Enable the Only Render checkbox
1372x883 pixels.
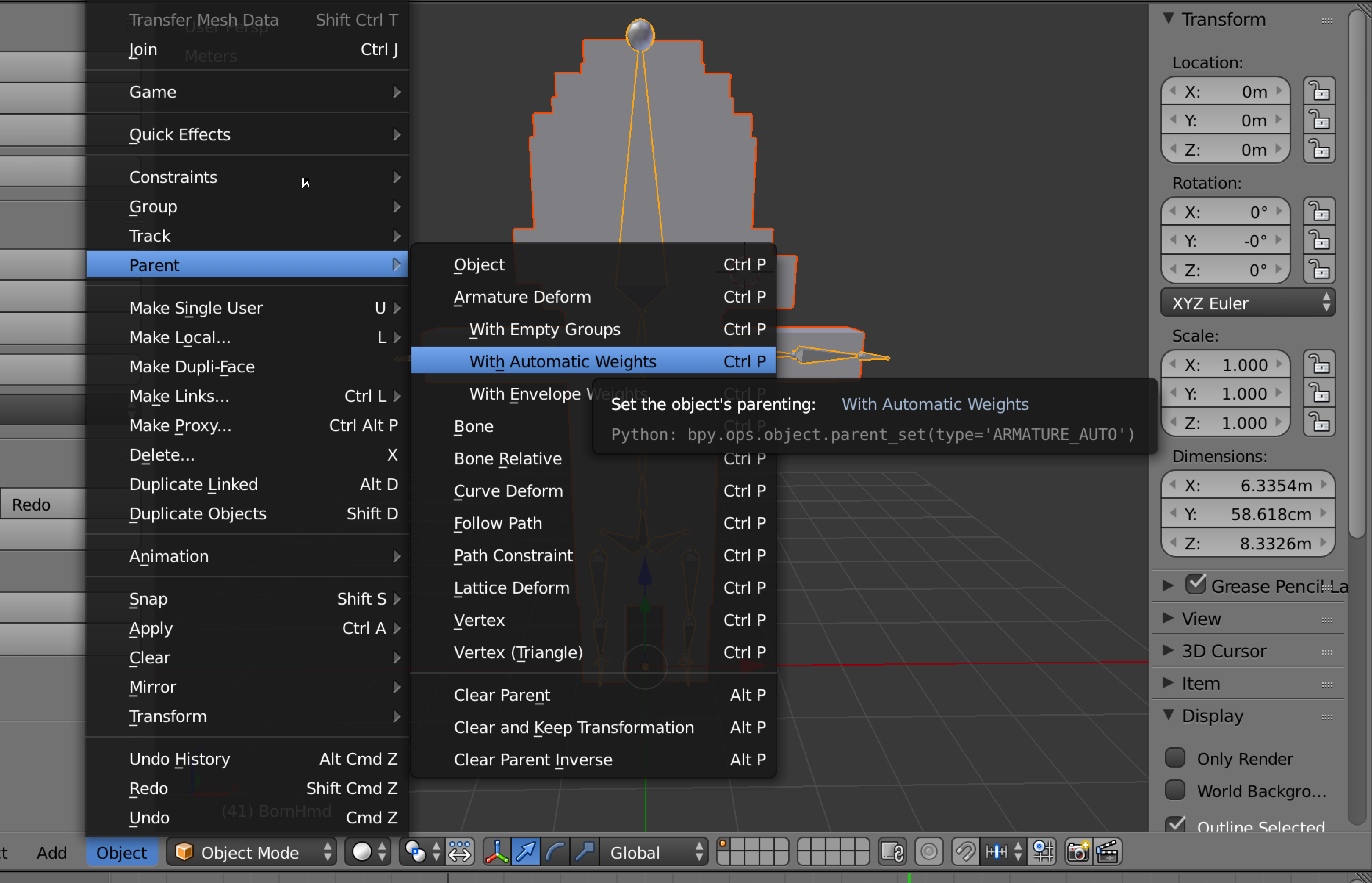pyautogui.click(x=1175, y=758)
